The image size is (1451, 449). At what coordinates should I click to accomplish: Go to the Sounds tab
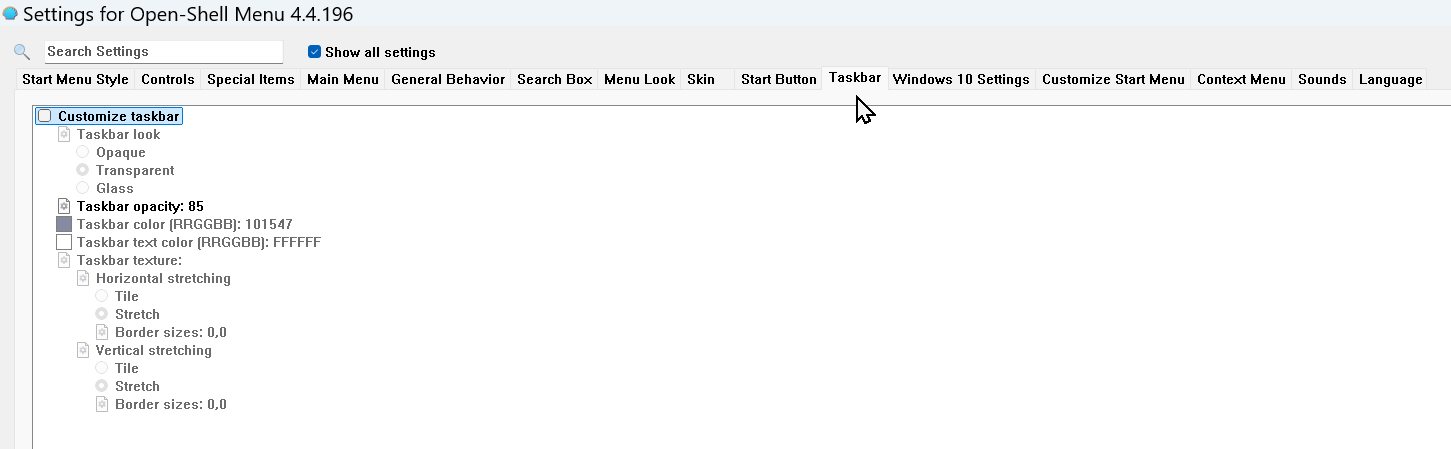(x=1322, y=79)
